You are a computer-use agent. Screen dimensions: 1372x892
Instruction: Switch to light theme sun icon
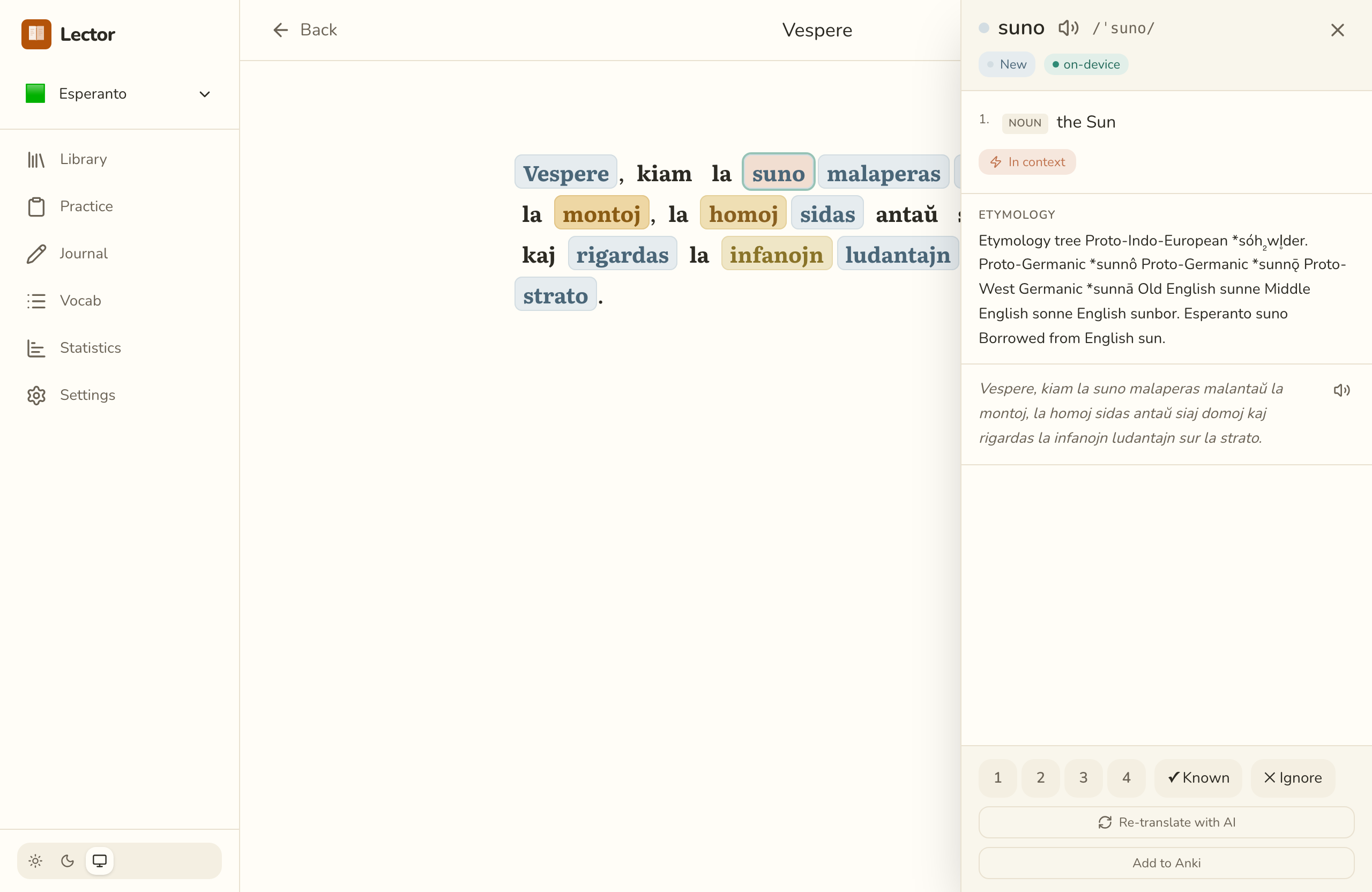click(35, 861)
